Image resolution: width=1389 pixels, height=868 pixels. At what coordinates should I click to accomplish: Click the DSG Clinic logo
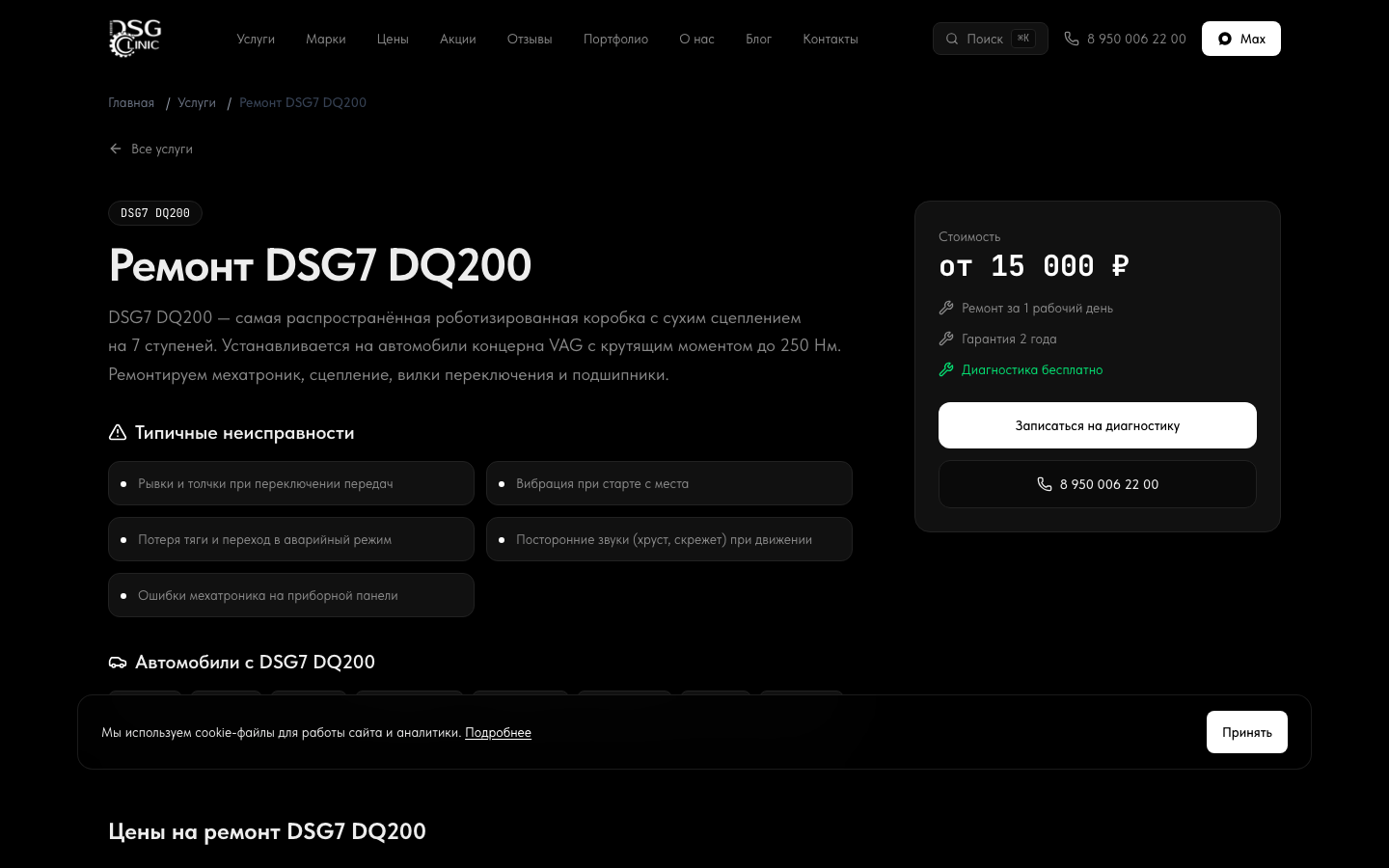tap(135, 39)
